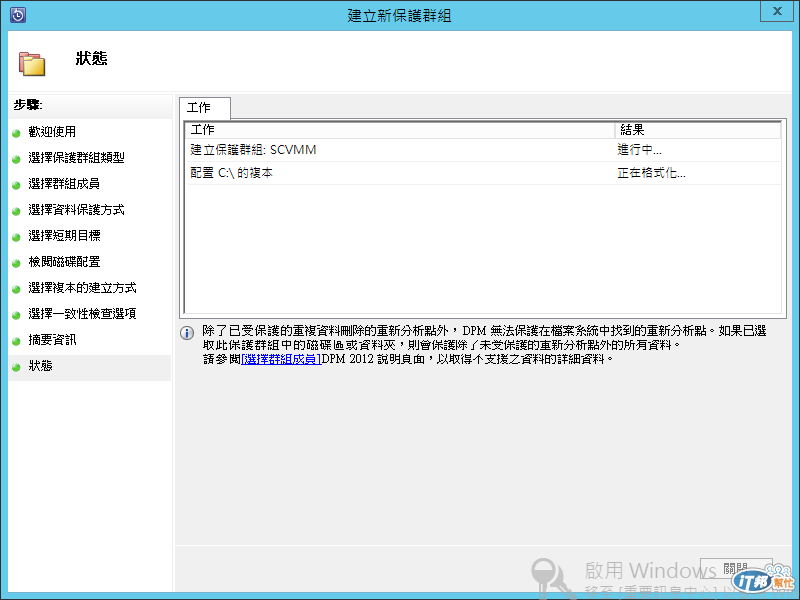Image resolution: width=800 pixels, height=600 pixels.
Task: Click the 工作 column header
Action: (400, 130)
